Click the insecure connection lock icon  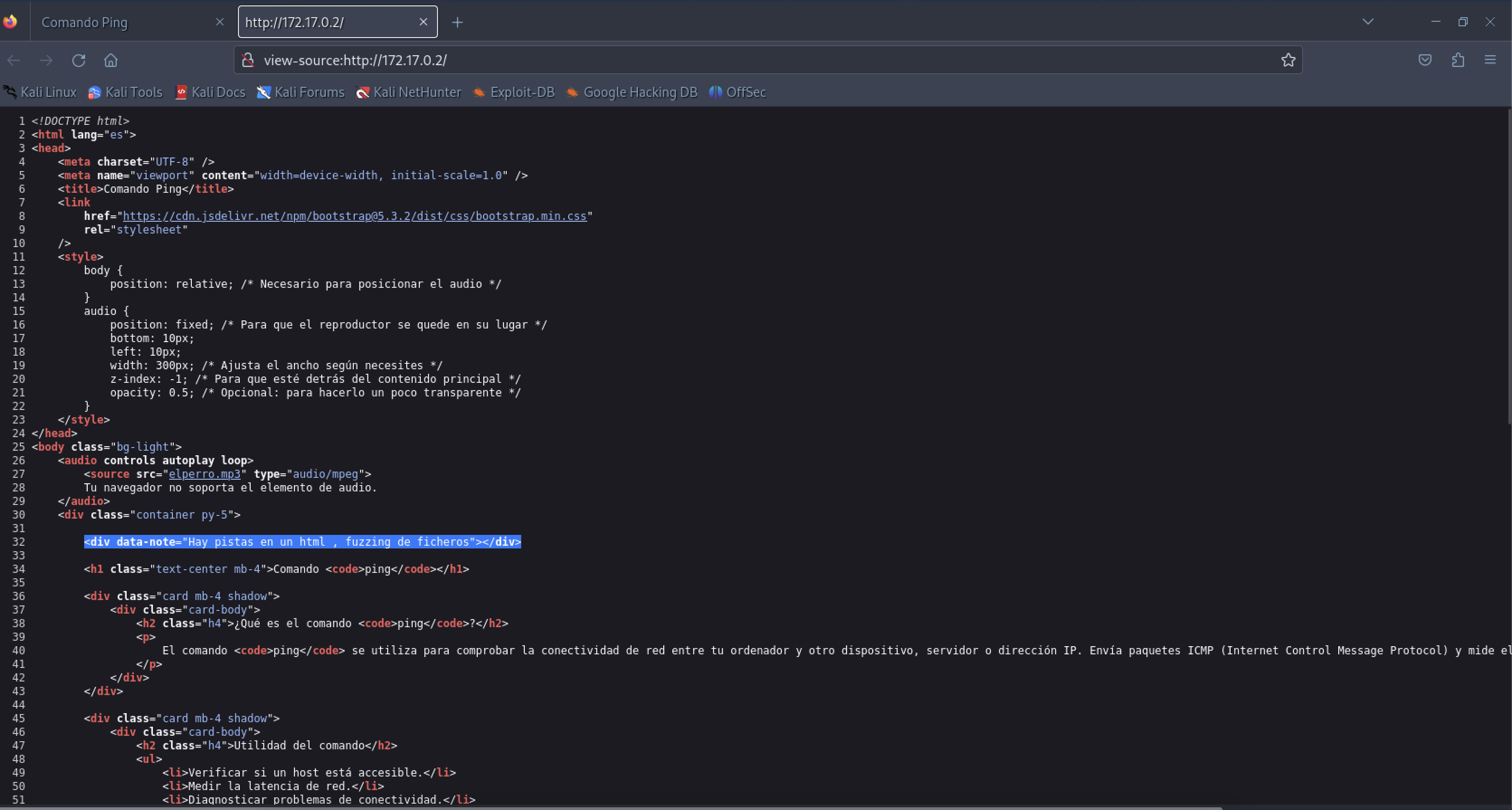[x=248, y=60]
